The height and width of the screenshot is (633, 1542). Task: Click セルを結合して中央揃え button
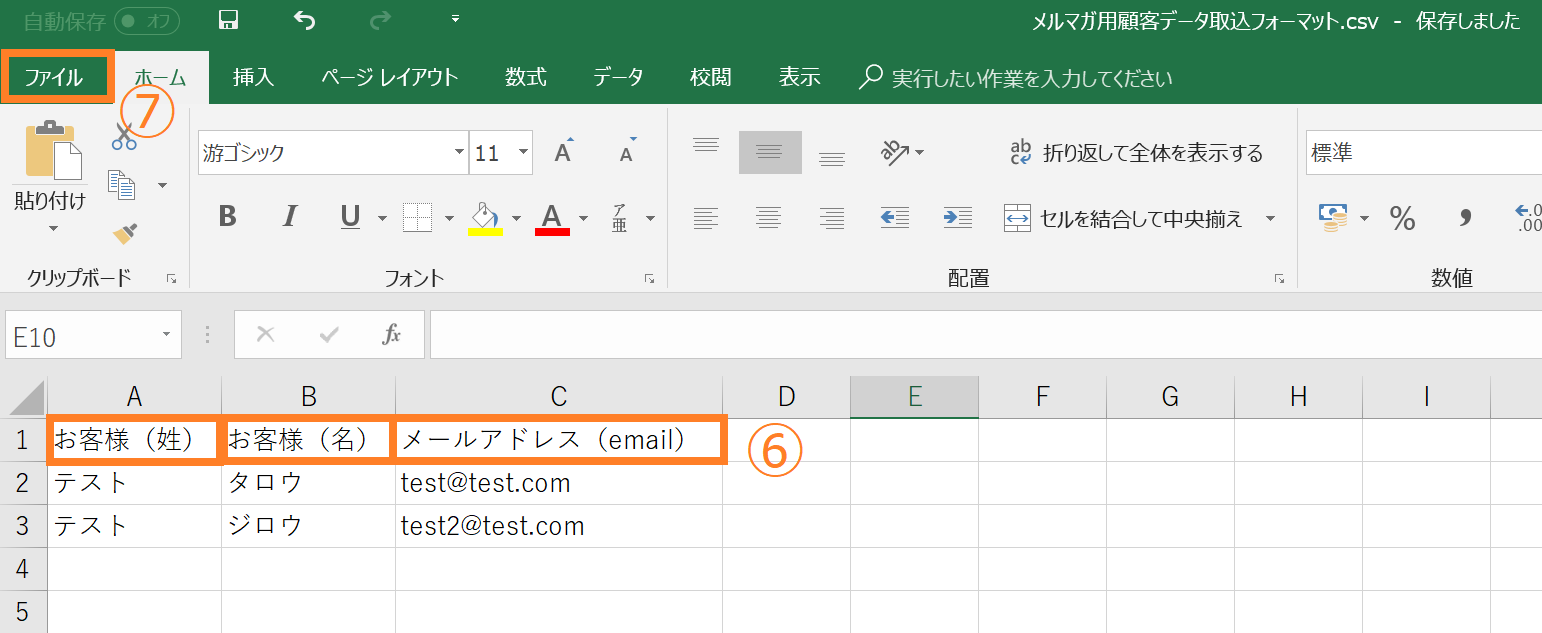click(x=1126, y=218)
